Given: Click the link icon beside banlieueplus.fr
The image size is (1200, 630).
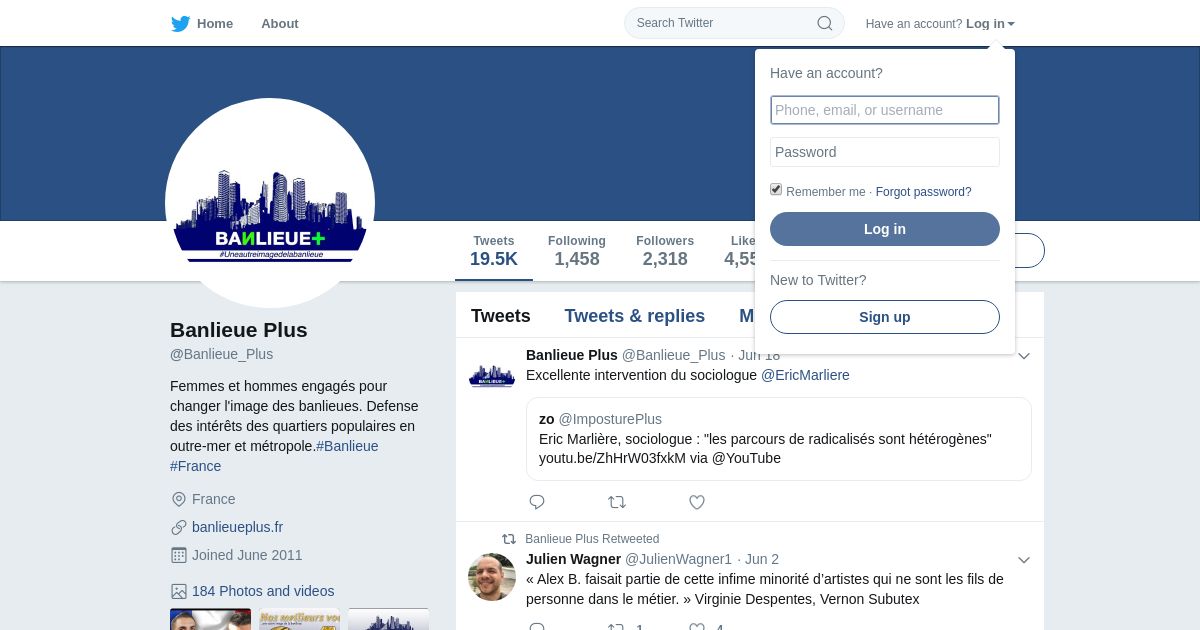Looking at the screenshot, I should 179,527.
